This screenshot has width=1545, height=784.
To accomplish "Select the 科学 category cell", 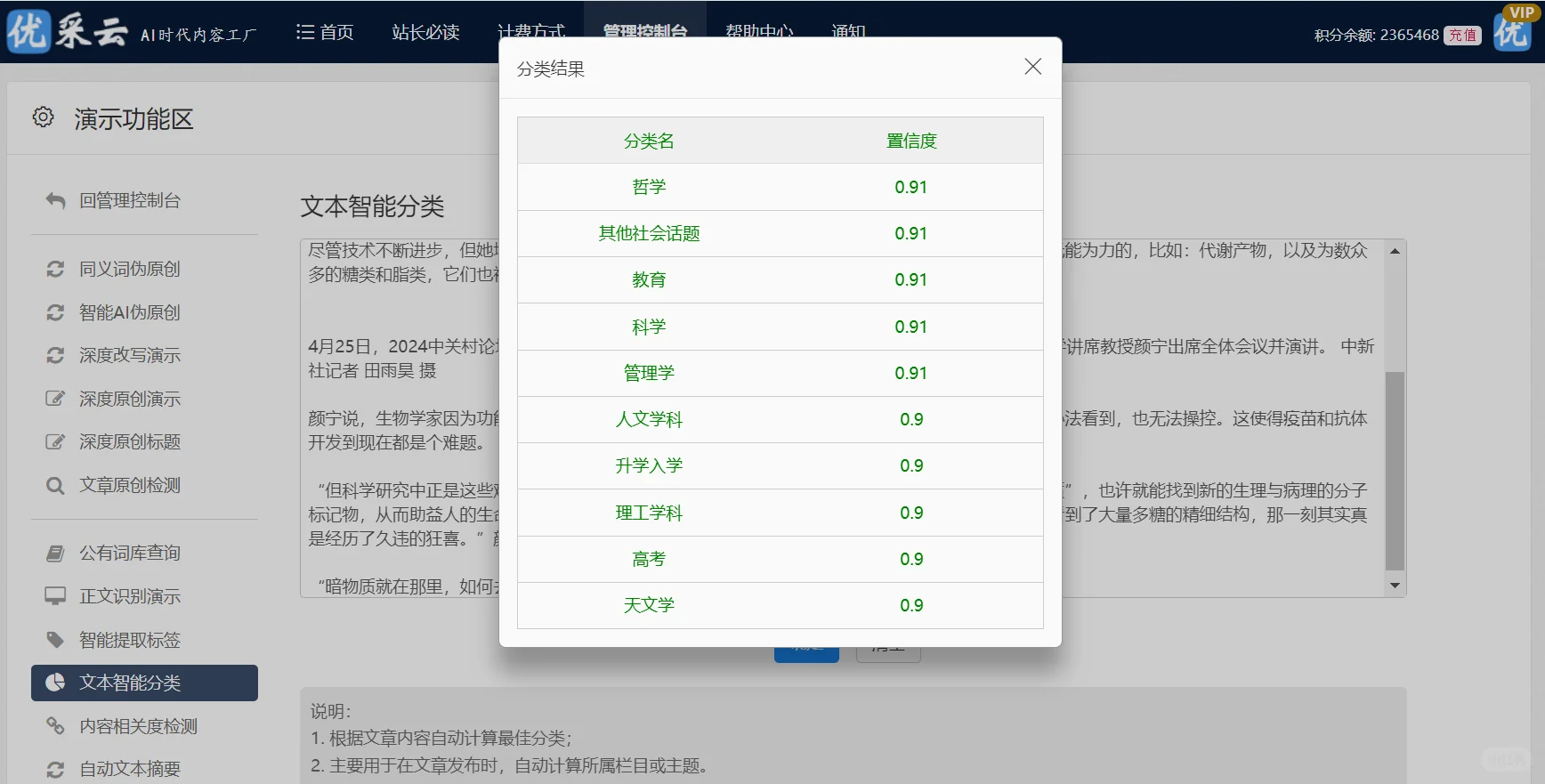I will pyautogui.click(x=649, y=327).
